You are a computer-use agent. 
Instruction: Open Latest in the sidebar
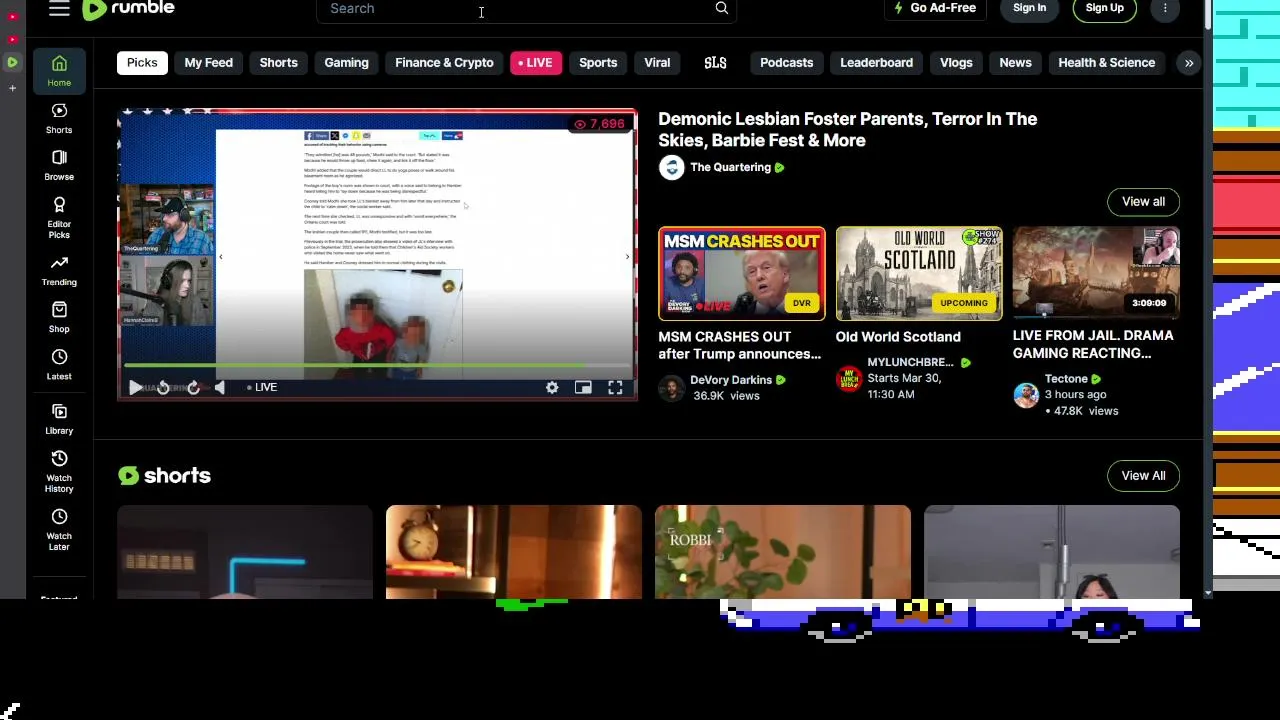pos(59,364)
